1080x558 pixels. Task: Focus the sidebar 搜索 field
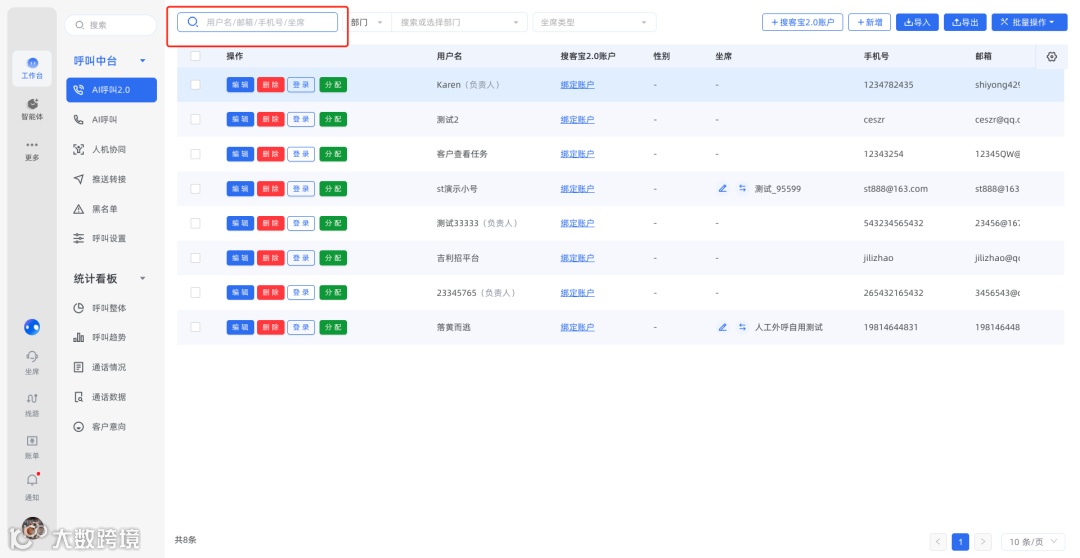click(111, 25)
